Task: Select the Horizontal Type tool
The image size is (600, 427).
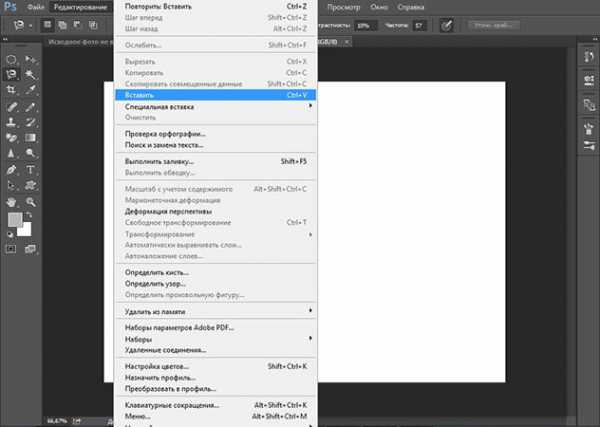Action: [x=30, y=170]
